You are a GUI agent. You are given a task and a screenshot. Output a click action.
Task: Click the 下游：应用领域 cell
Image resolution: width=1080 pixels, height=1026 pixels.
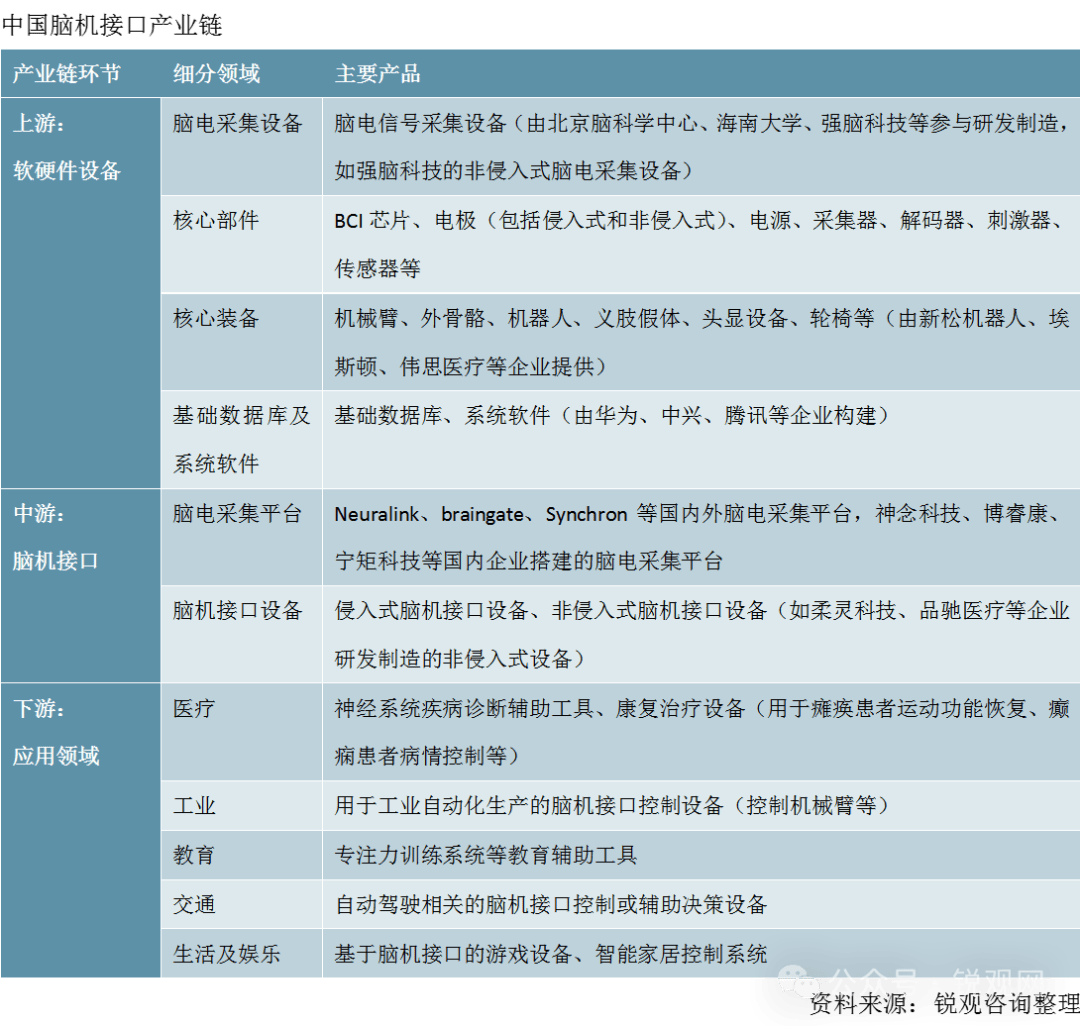(56, 732)
